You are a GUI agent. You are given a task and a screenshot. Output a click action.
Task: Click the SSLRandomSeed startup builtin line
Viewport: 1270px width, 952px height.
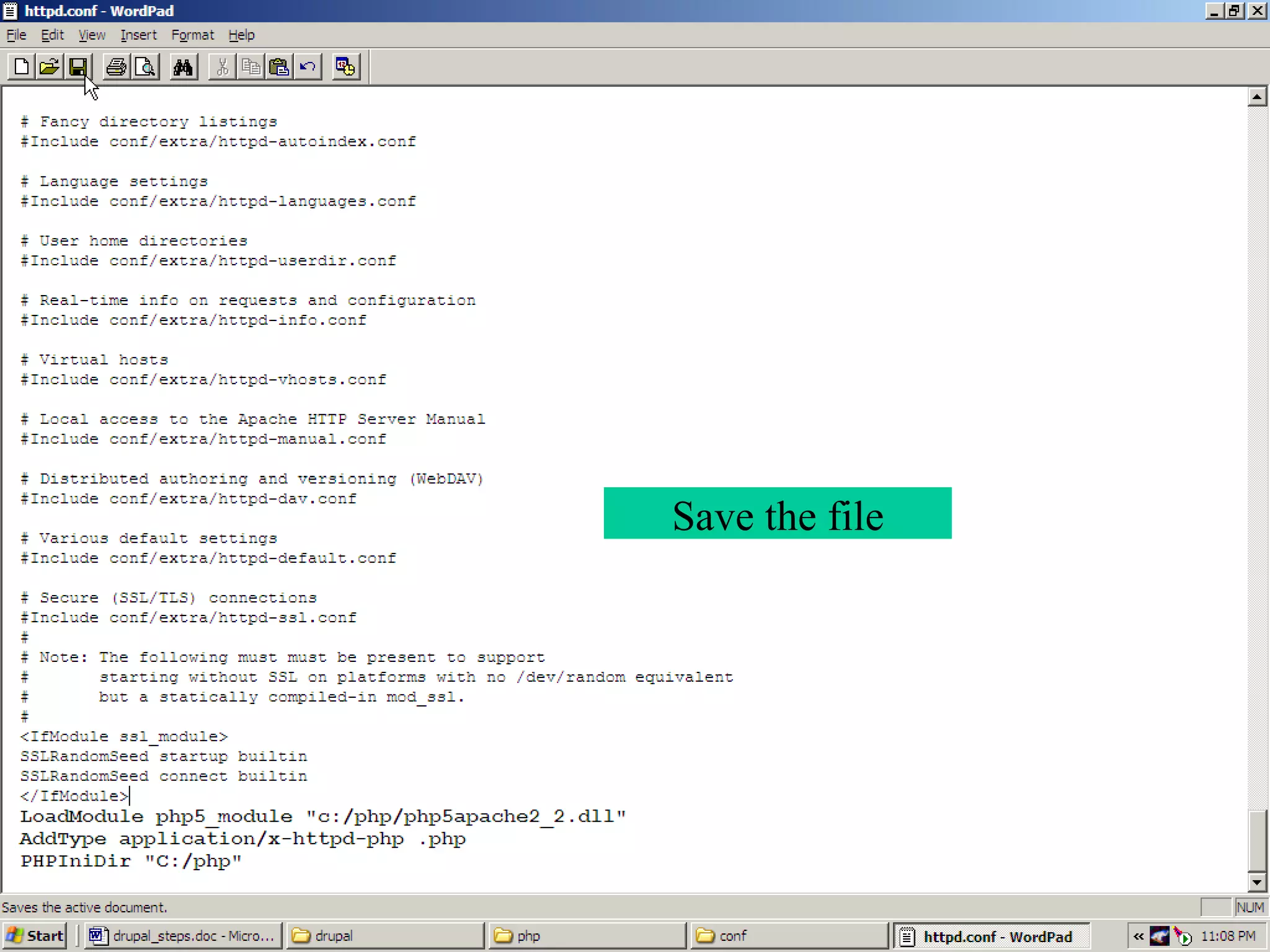(164, 757)
